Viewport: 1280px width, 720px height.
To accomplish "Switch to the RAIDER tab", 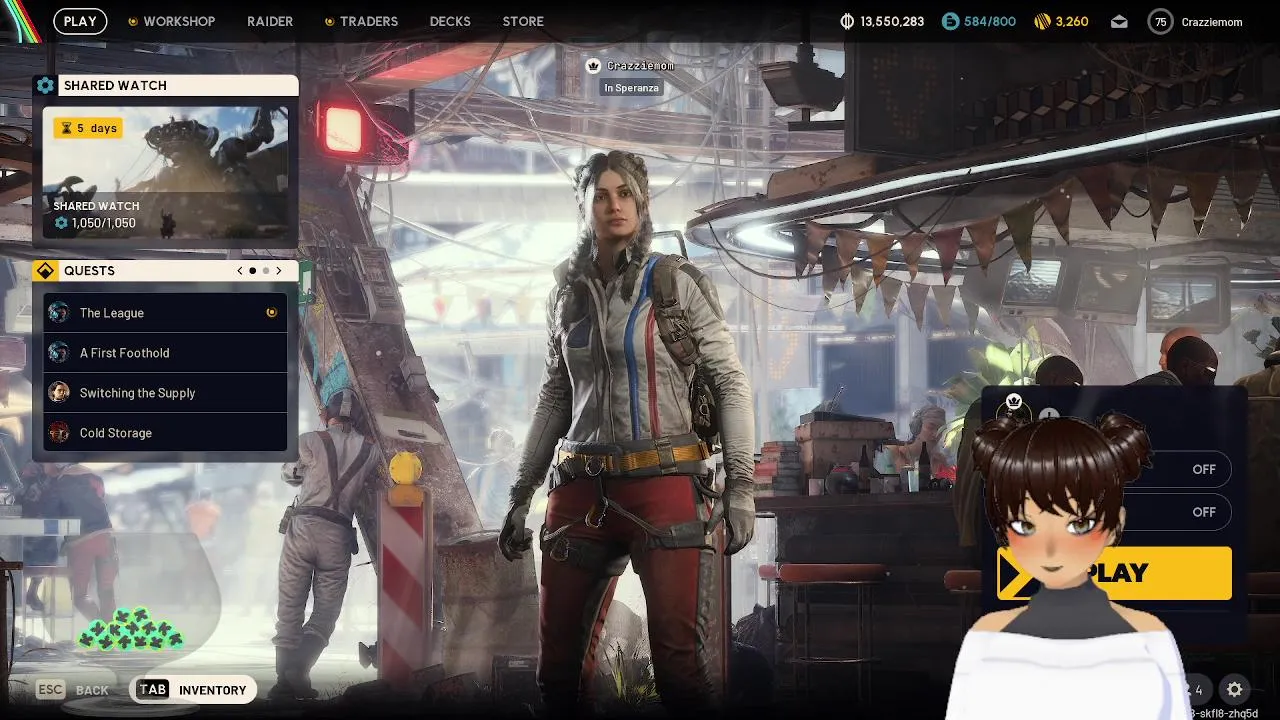I will click(270, 21).
